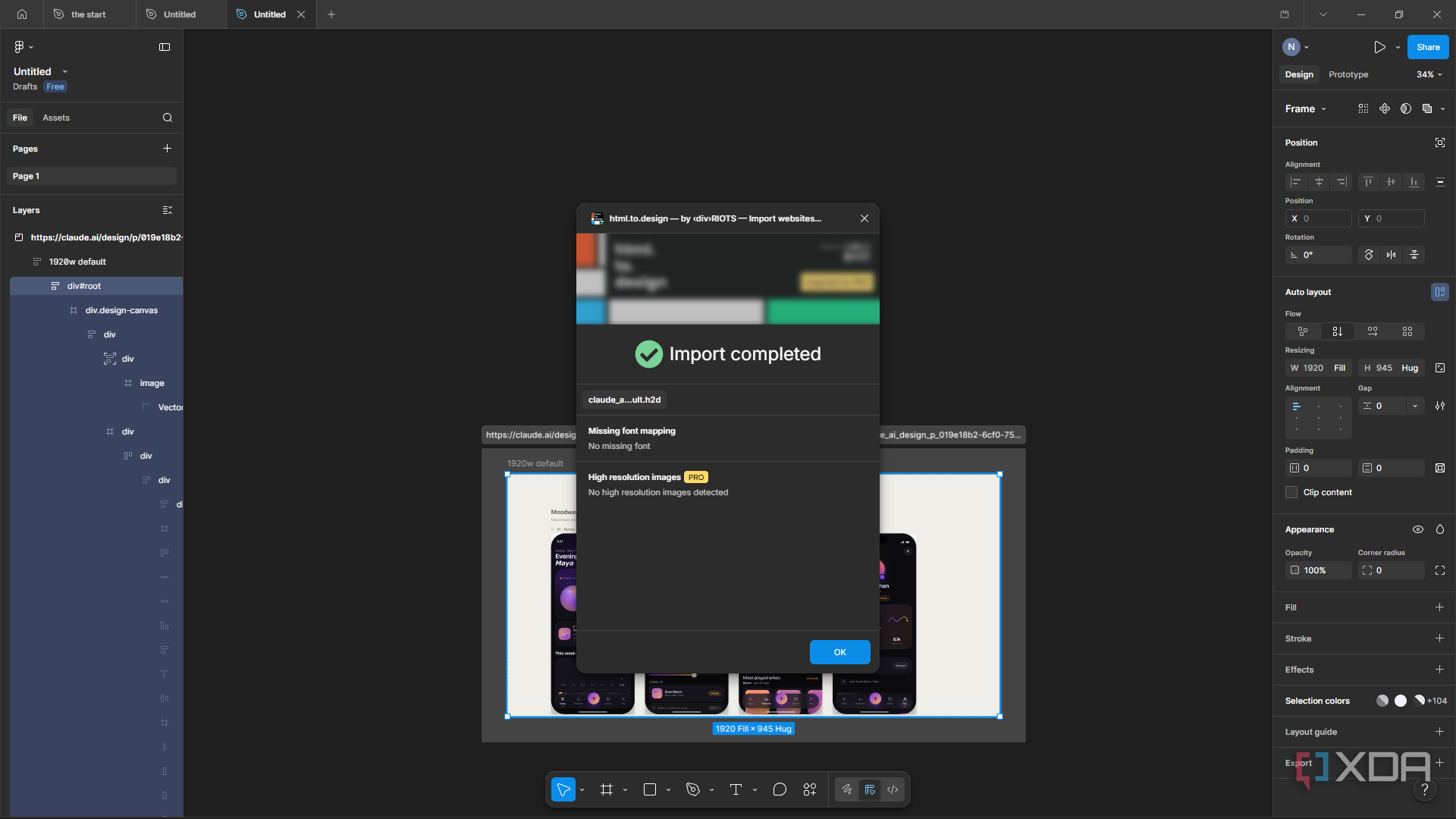Collapse all layers icon
This screenshot has width=1456, height=819.
point(168,210)
